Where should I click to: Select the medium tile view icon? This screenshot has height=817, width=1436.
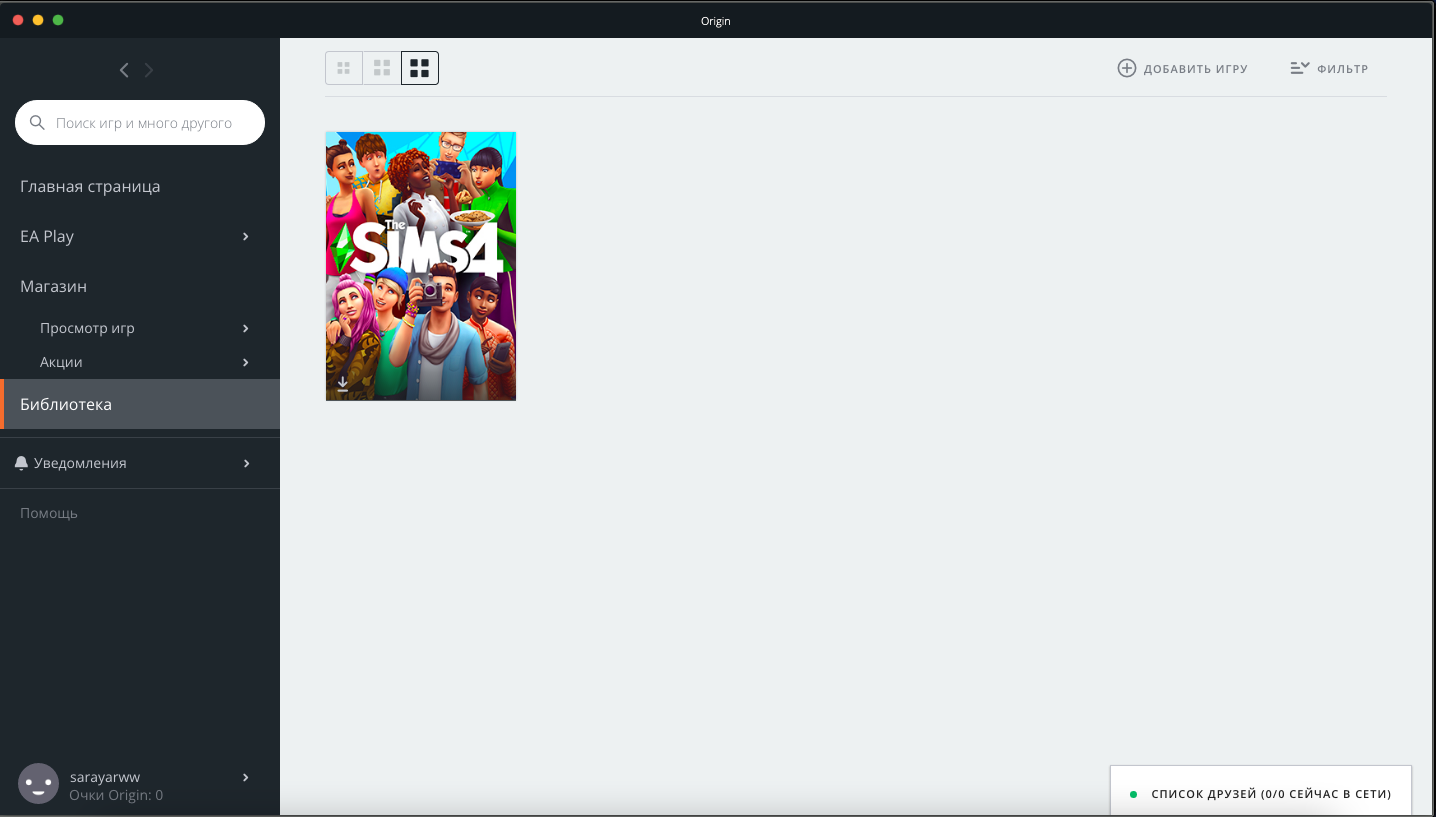[x=381, y=68]
